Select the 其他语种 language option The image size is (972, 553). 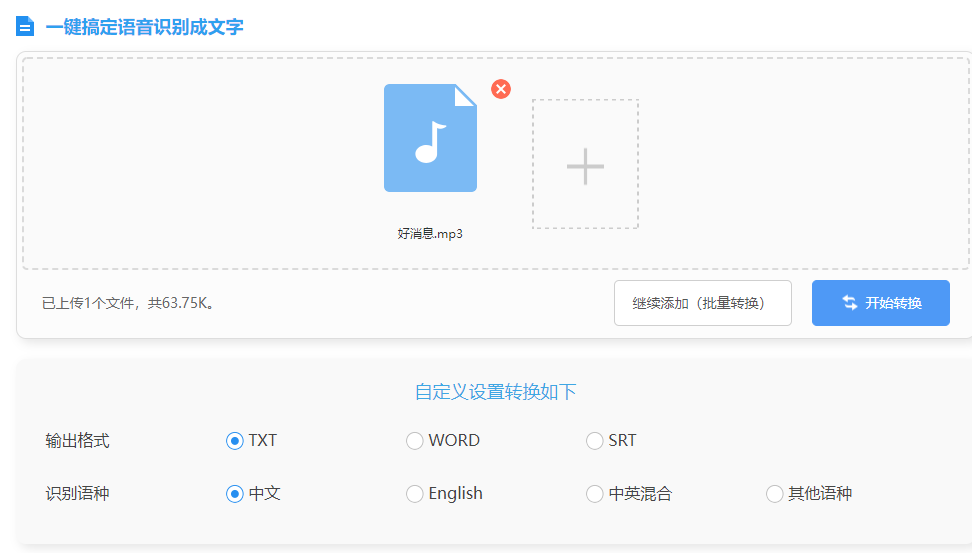coord(775,494)
